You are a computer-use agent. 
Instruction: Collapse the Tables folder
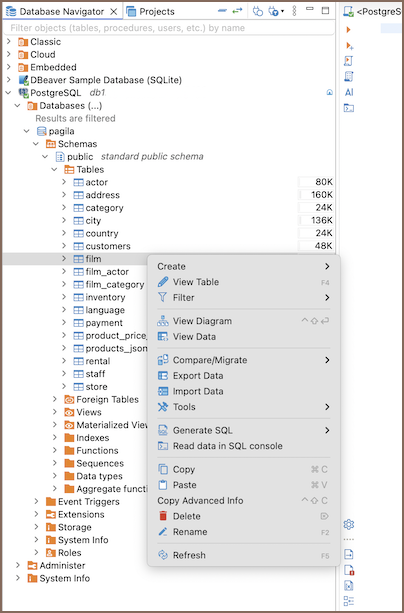click(x=54, y=169)
